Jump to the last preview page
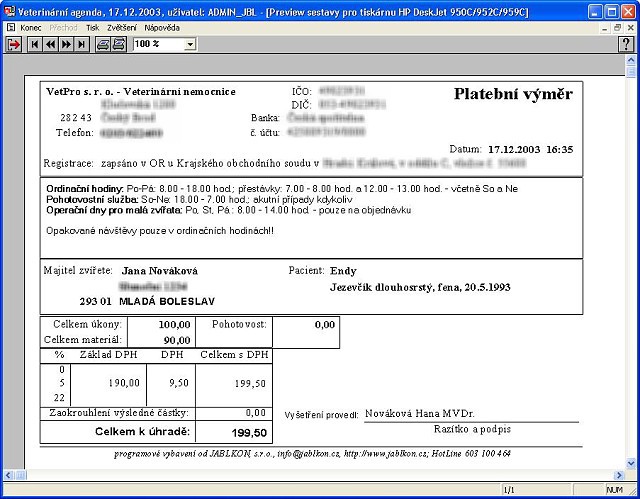640x499 pixels. click(82, 44)
